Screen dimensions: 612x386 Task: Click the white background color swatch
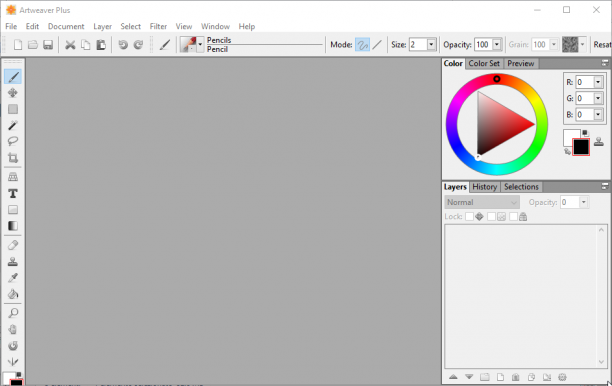(568, 135)
